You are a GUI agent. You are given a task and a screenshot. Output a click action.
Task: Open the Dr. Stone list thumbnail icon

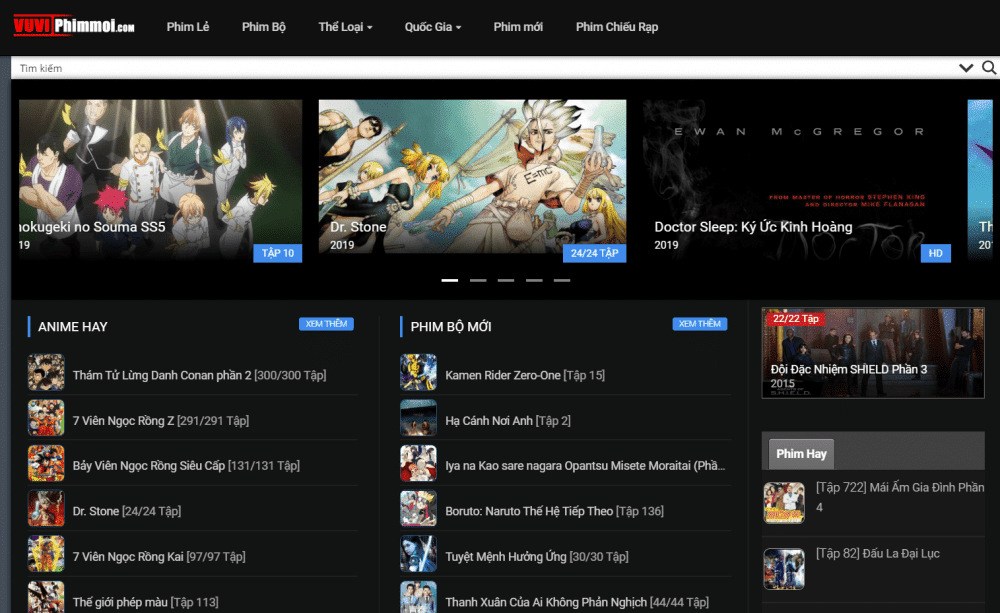46,509
